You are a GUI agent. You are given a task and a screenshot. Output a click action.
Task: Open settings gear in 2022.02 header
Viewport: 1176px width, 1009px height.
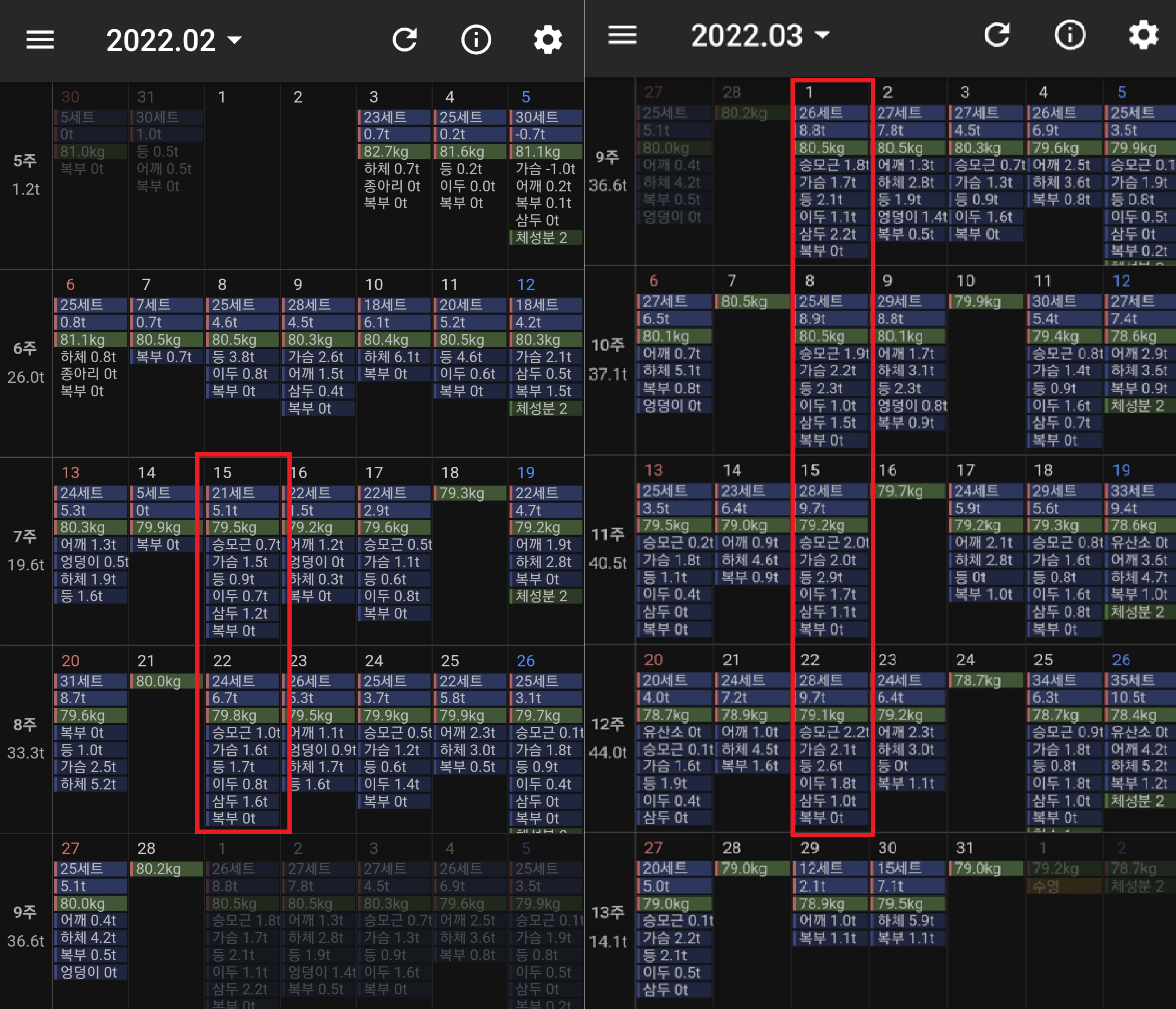[548, 40]
